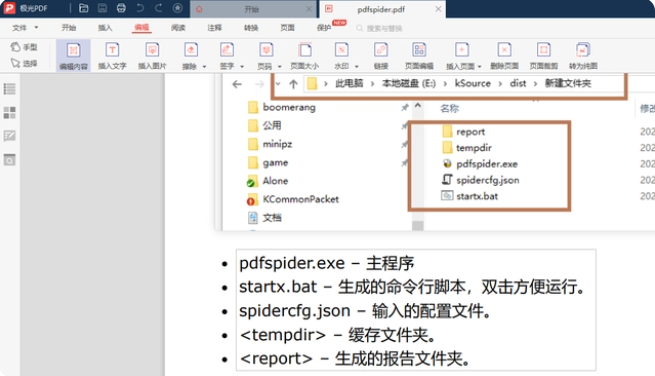Select the 插入图片 (insert image) tool
Viewport: 655px width, 376px height.
pyautogui.click(x=152, y=56)
